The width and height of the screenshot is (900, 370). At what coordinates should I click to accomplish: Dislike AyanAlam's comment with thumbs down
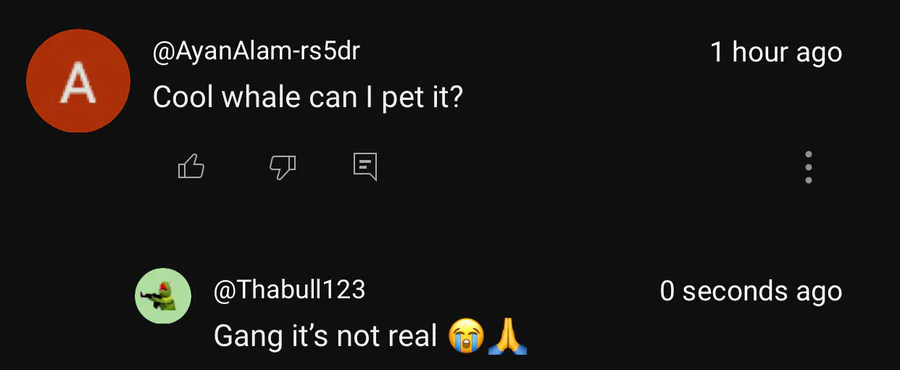tap(282, 167)
